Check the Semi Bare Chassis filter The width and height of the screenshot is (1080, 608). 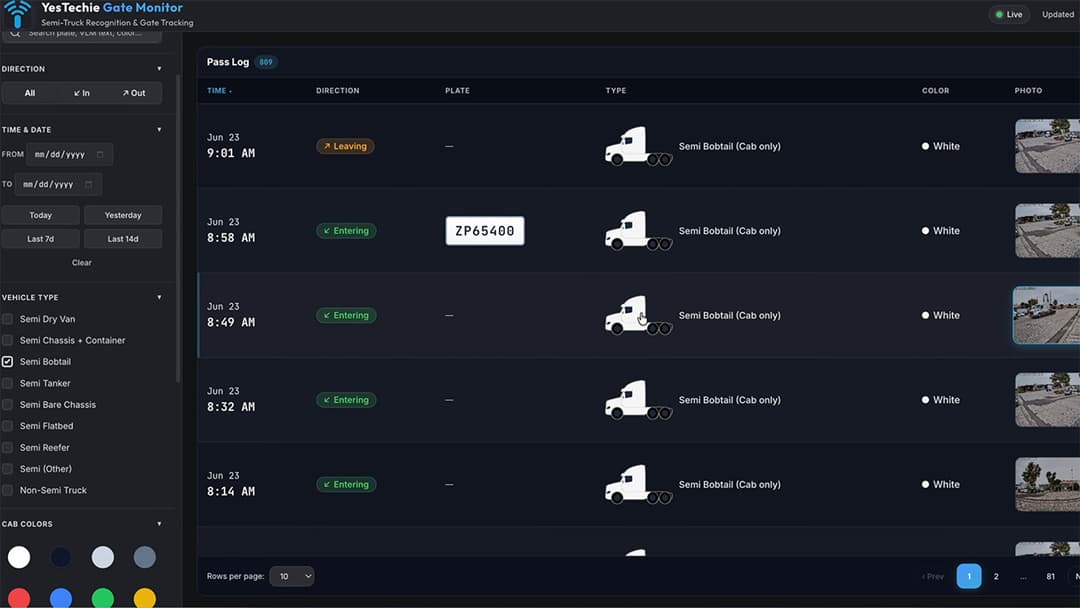click(x=8, y=404)
